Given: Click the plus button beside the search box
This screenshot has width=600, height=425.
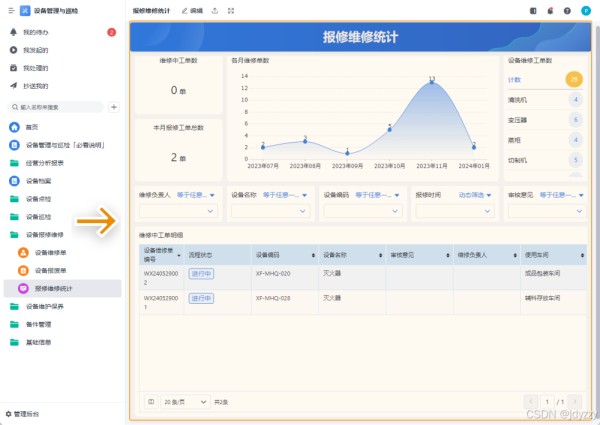Looking at the screenshot, I should (x=114, y=107).
